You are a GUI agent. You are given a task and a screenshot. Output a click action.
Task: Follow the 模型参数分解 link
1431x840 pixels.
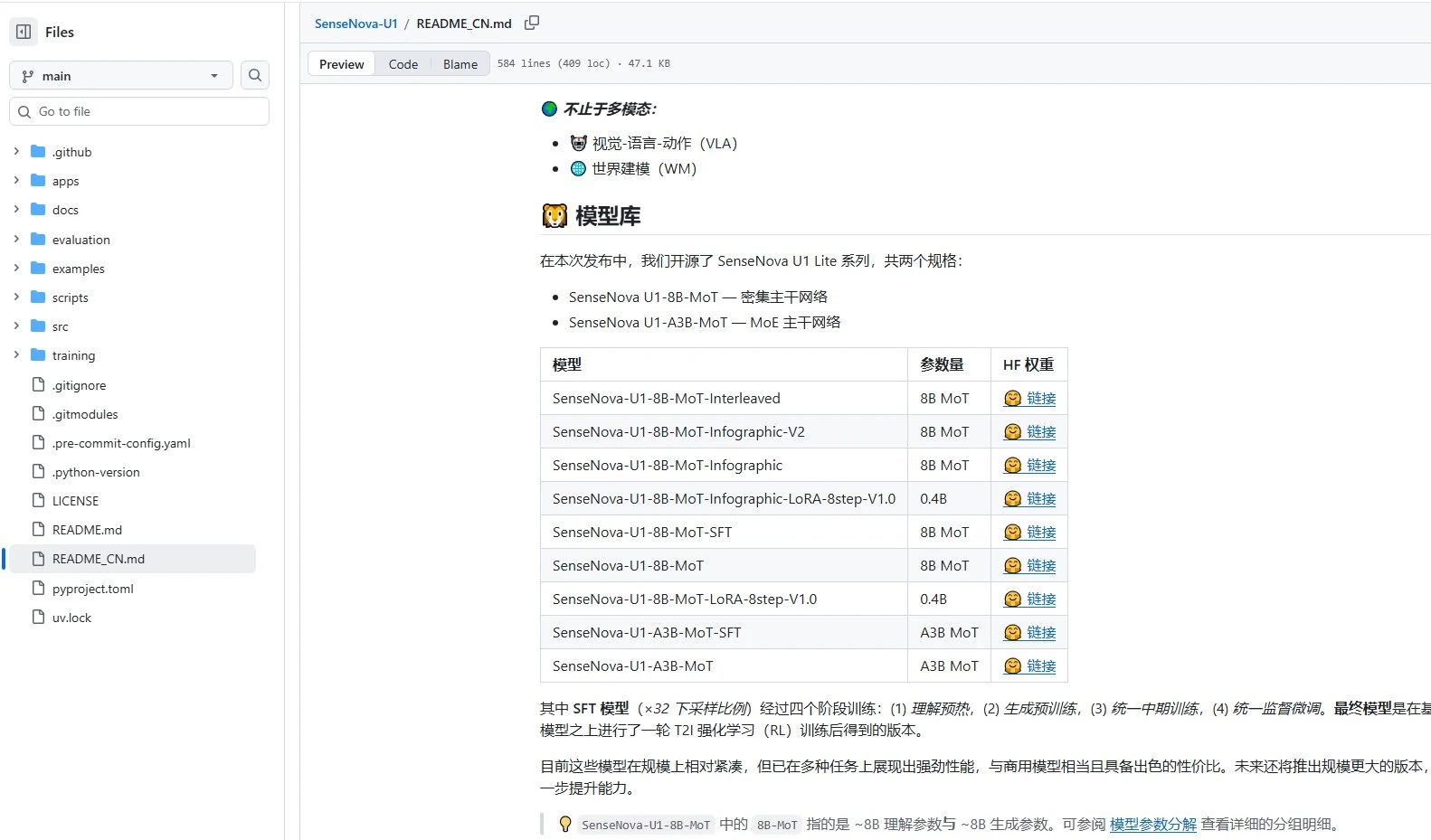1153,825
